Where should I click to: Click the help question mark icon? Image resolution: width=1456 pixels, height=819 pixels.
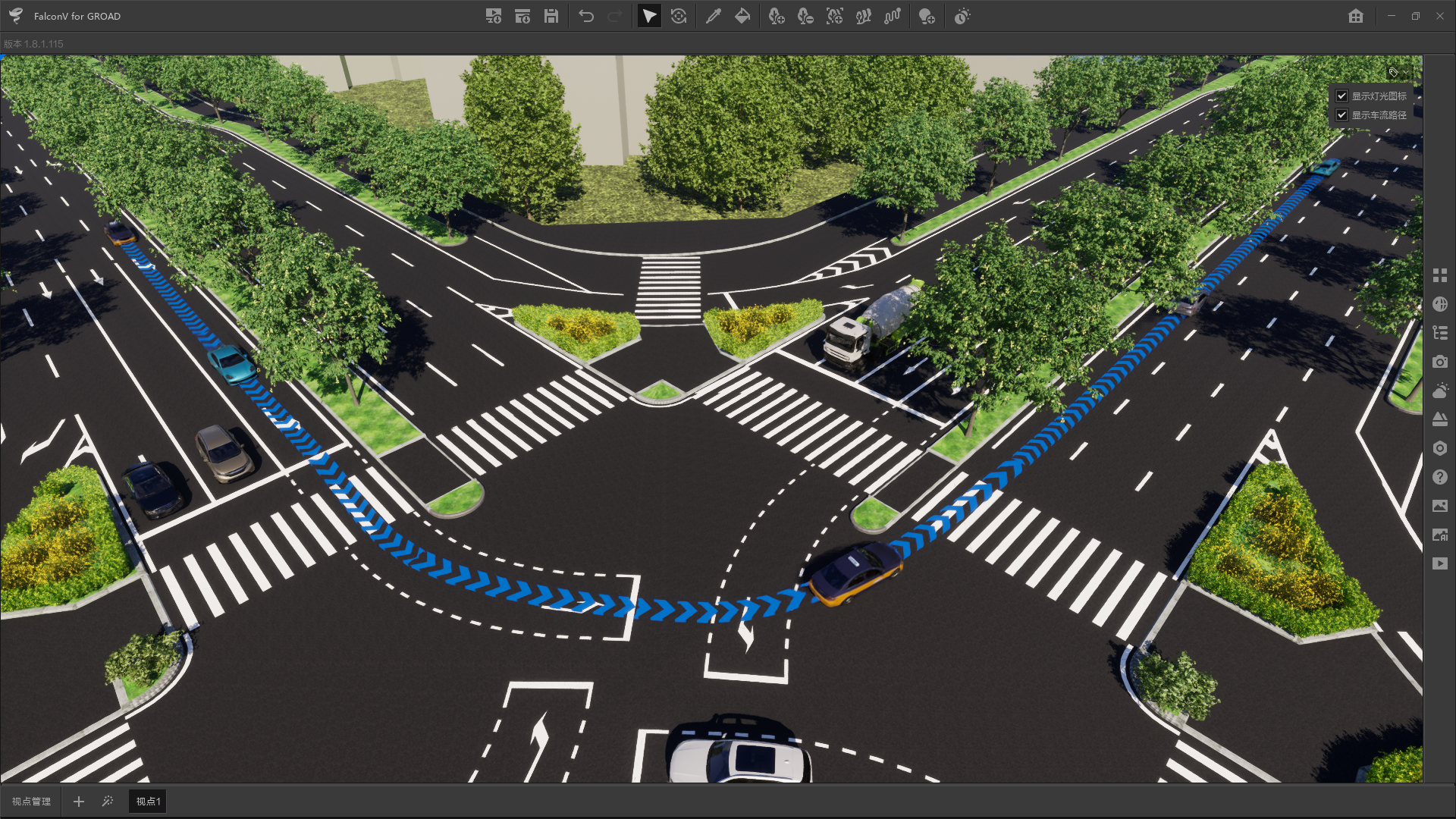pyautogui.click(x=1440, y=477)
